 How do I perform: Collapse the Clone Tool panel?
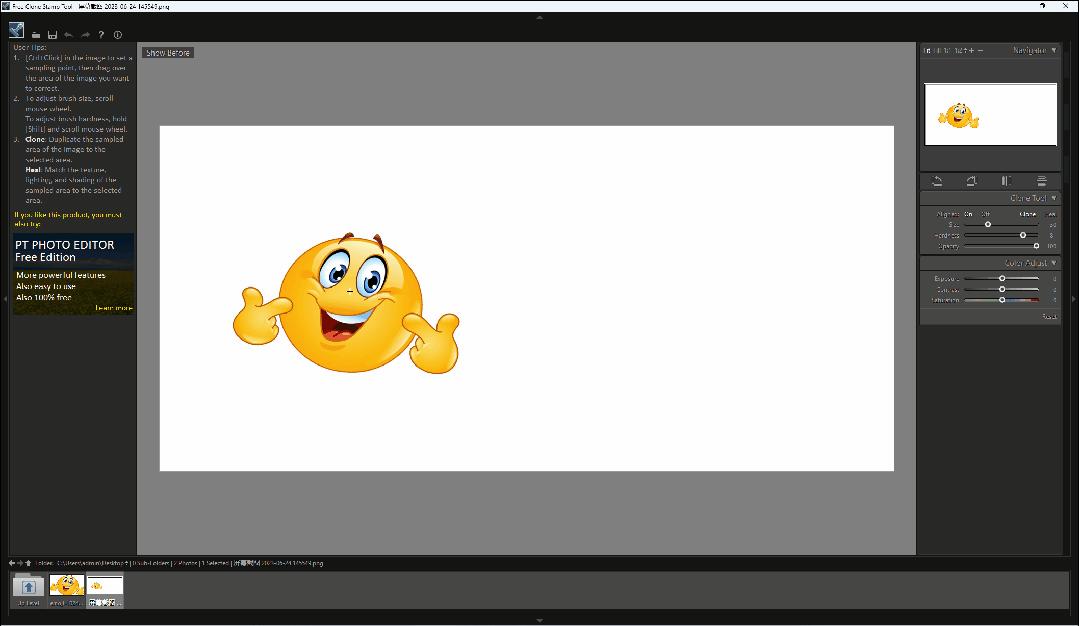pyautogui.click(x=1054, y=198)
